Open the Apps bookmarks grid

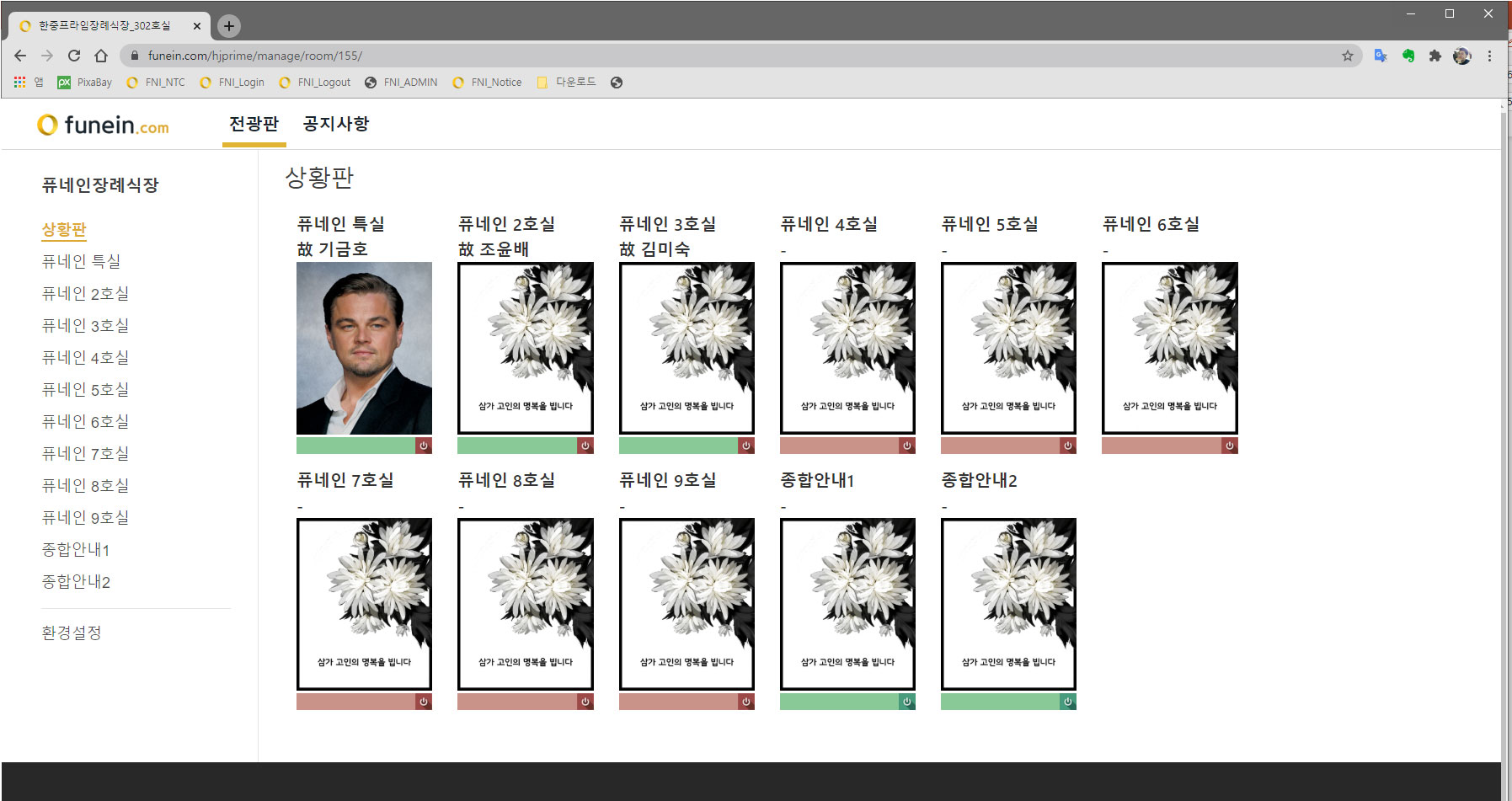pos(19,83)
